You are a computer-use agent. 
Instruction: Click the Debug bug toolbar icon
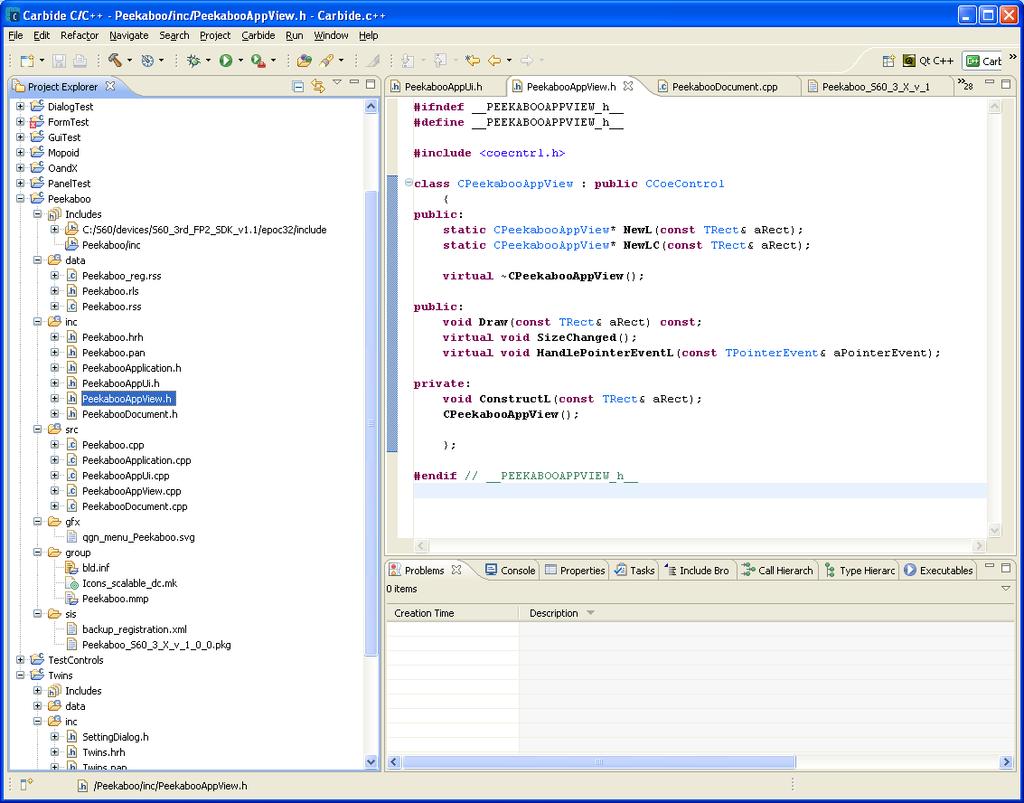pyautogui.click(x=193, y=61)
